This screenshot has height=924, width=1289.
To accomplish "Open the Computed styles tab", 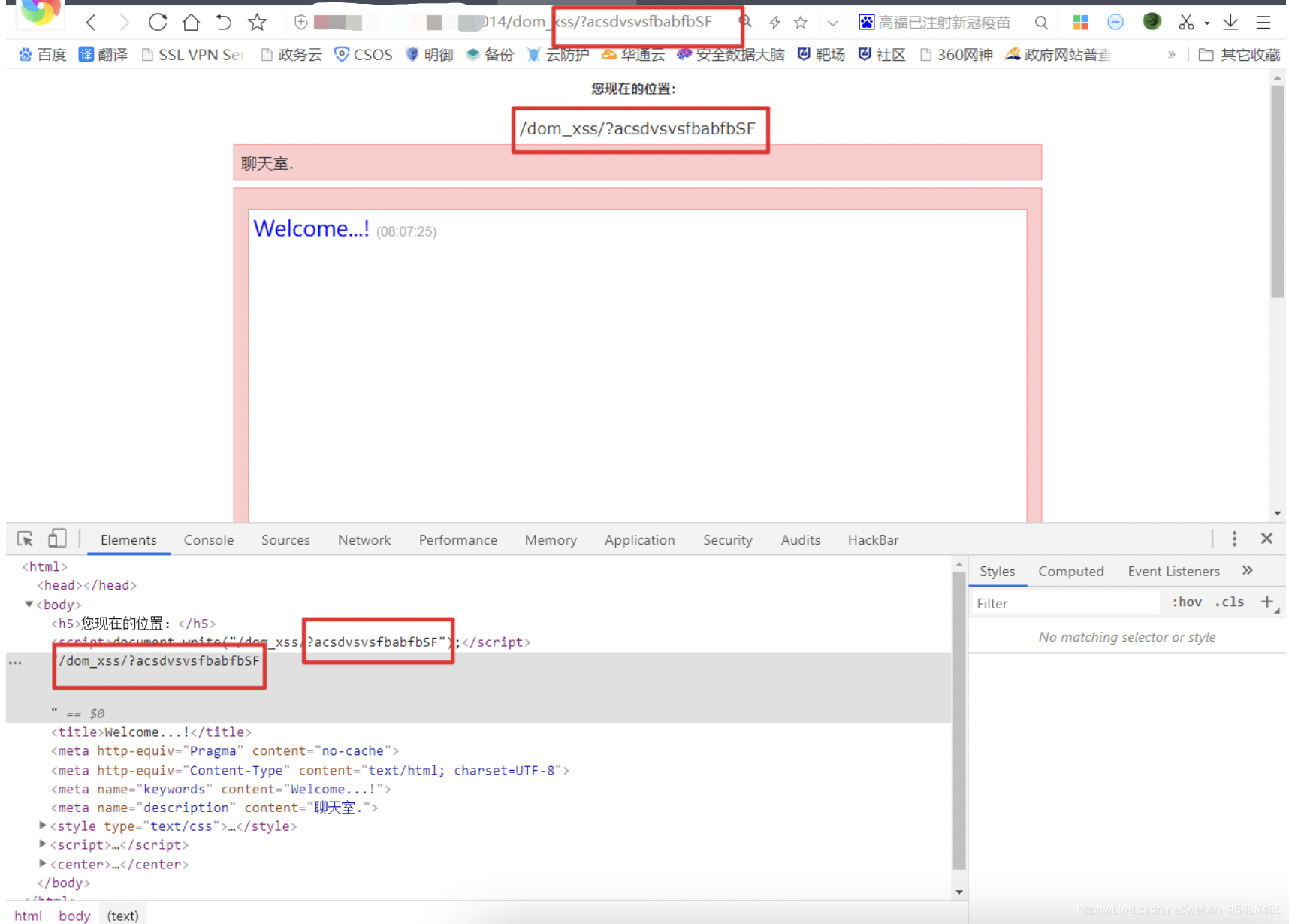I will pyautogui.click(x=1071, y=572).
